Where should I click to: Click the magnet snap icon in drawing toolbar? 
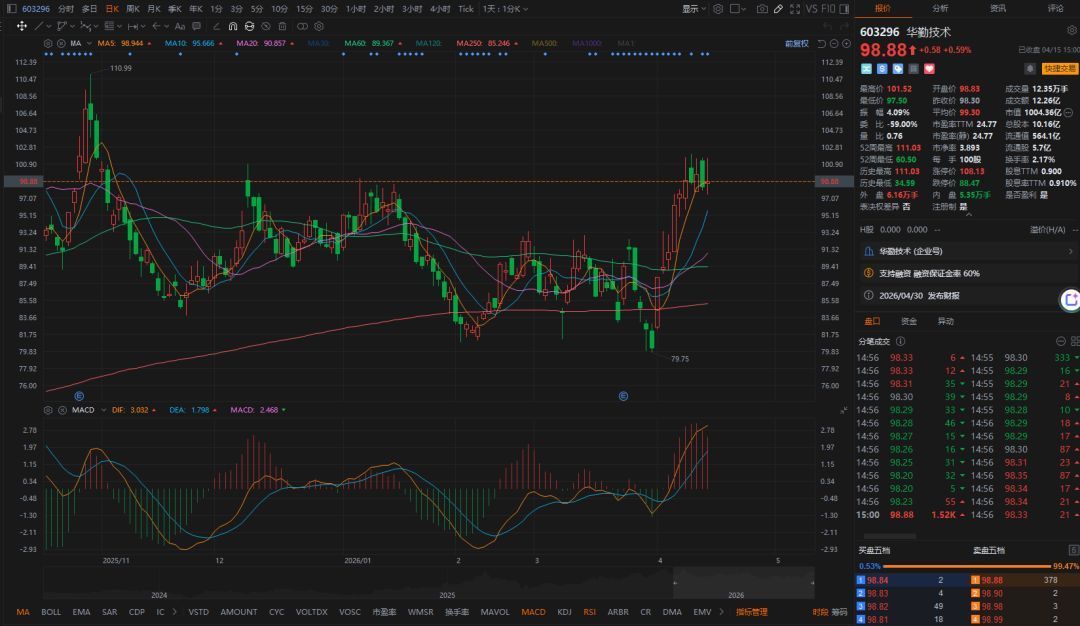point(233,26)
